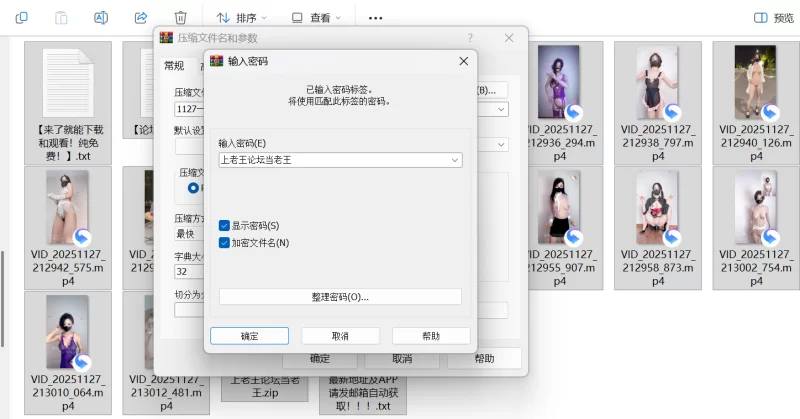Image resolution: width=800 pixels, height=419 pixels.
Task: Click the Copy icon in Explorer toolbar
Action: point(21,18)
